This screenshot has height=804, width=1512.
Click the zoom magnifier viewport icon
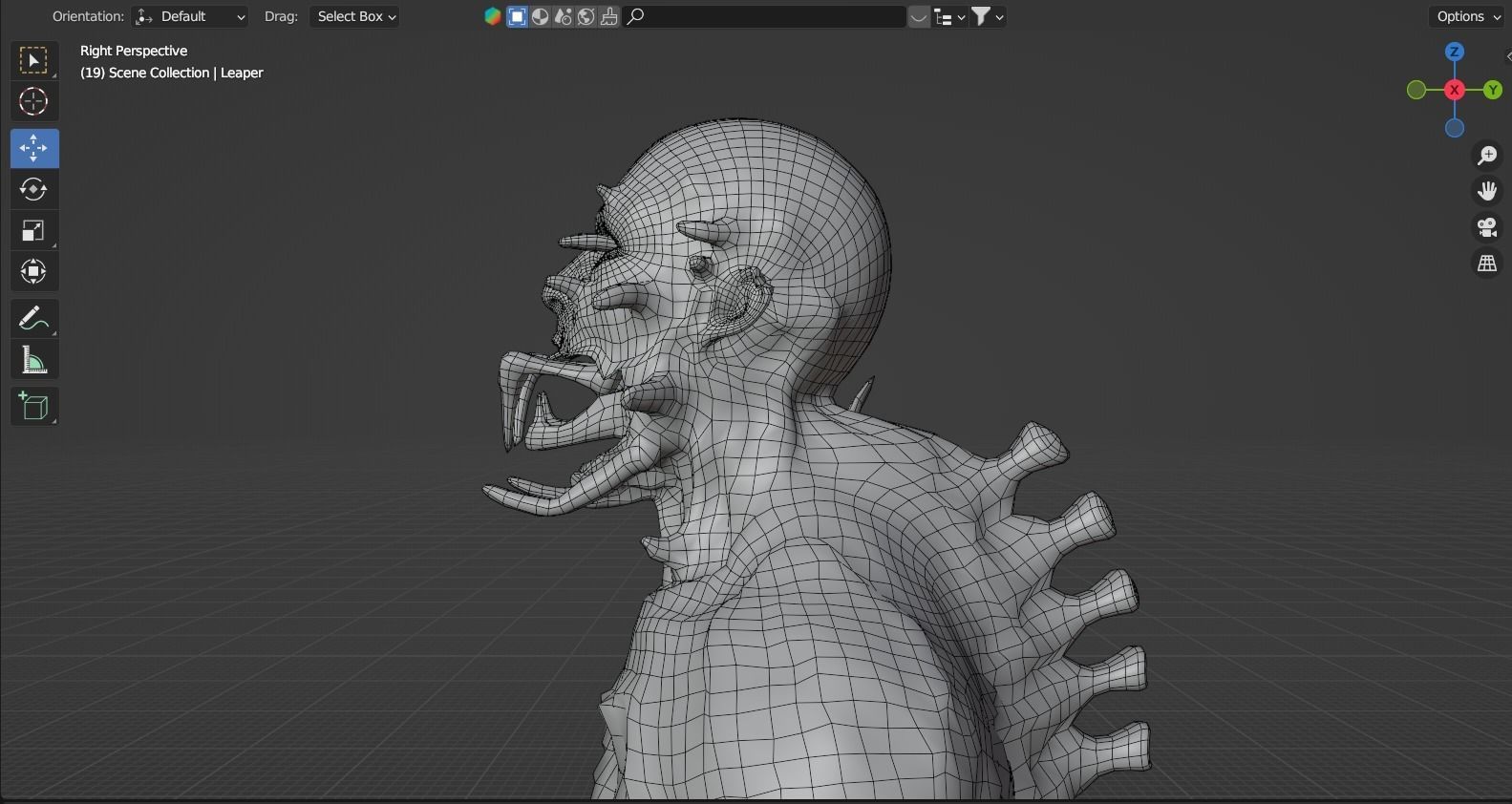pyautogui.click(x=1487, y=155)
